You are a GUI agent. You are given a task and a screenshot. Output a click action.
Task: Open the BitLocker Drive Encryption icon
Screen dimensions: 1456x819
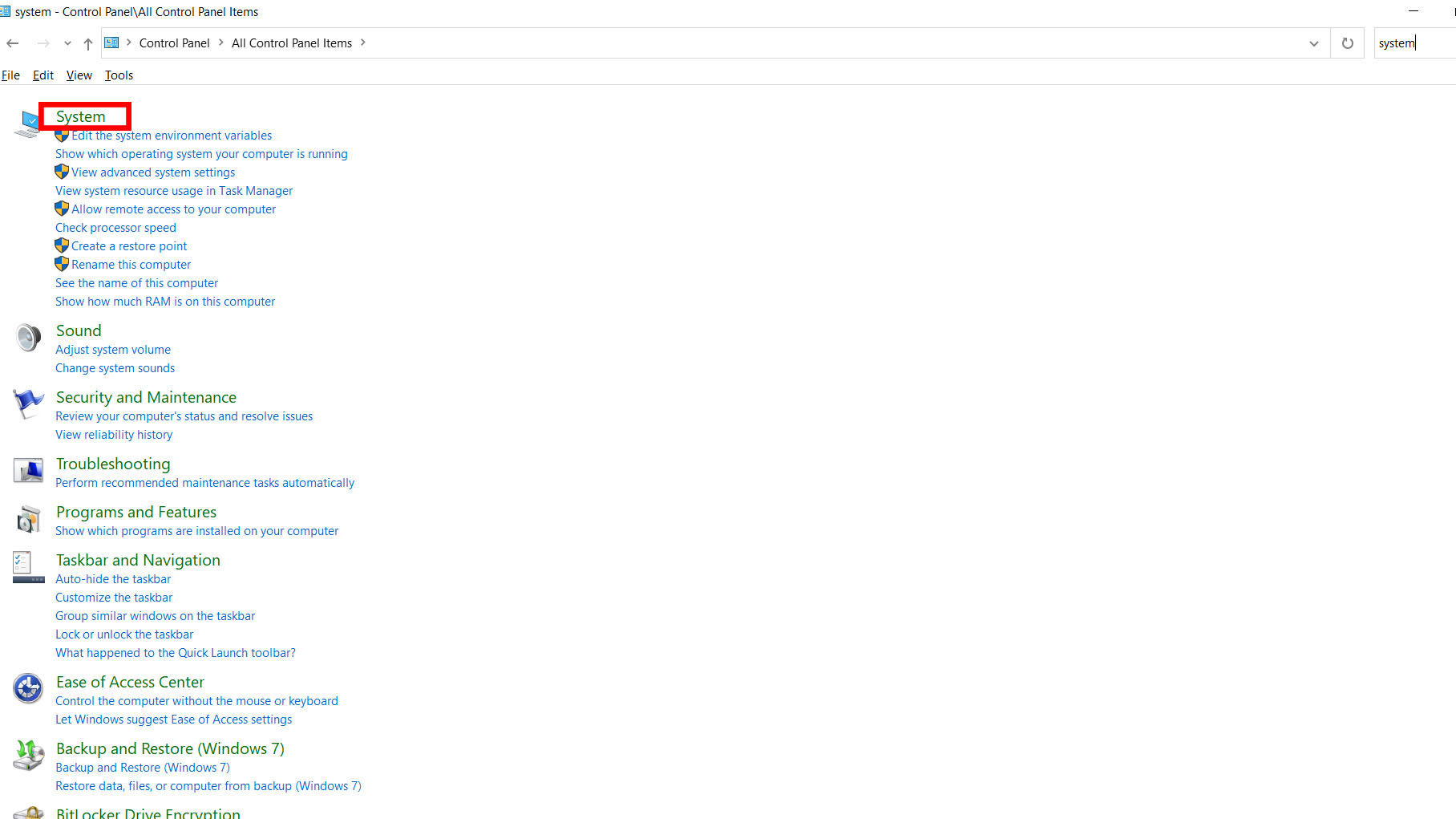coord(28,813)
